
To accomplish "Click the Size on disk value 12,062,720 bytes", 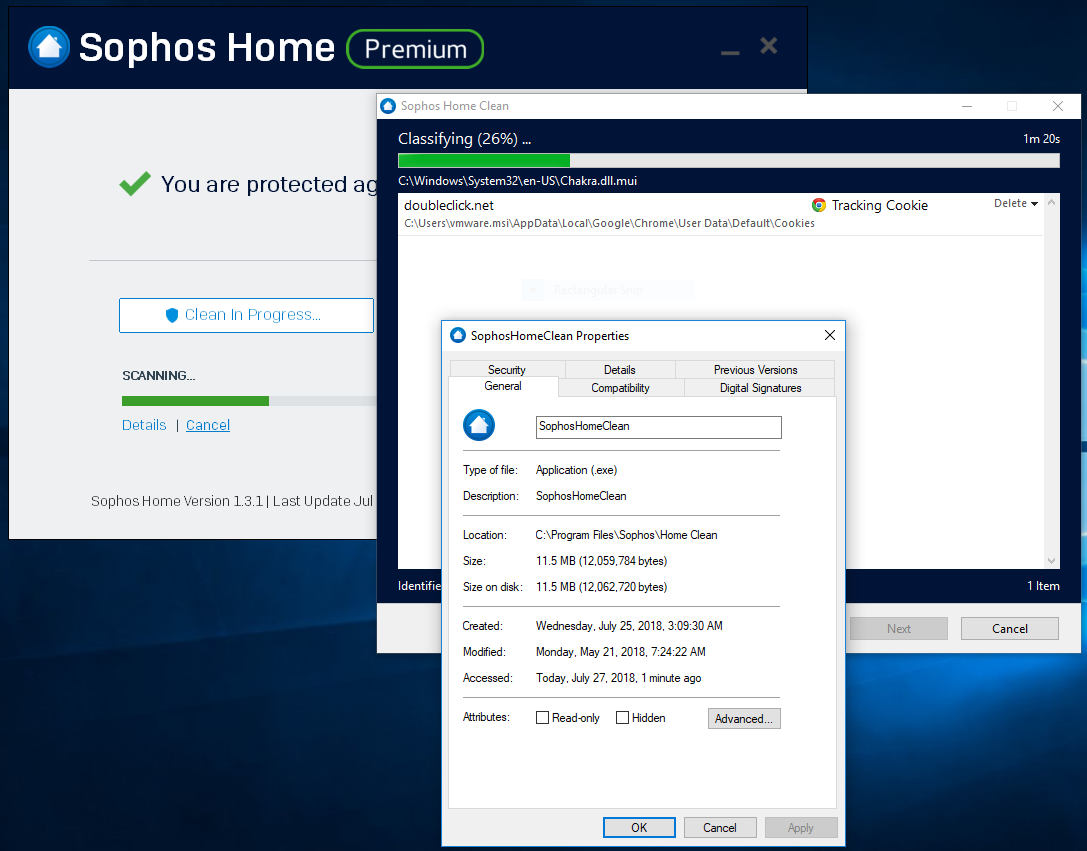I will coord(601,587).
